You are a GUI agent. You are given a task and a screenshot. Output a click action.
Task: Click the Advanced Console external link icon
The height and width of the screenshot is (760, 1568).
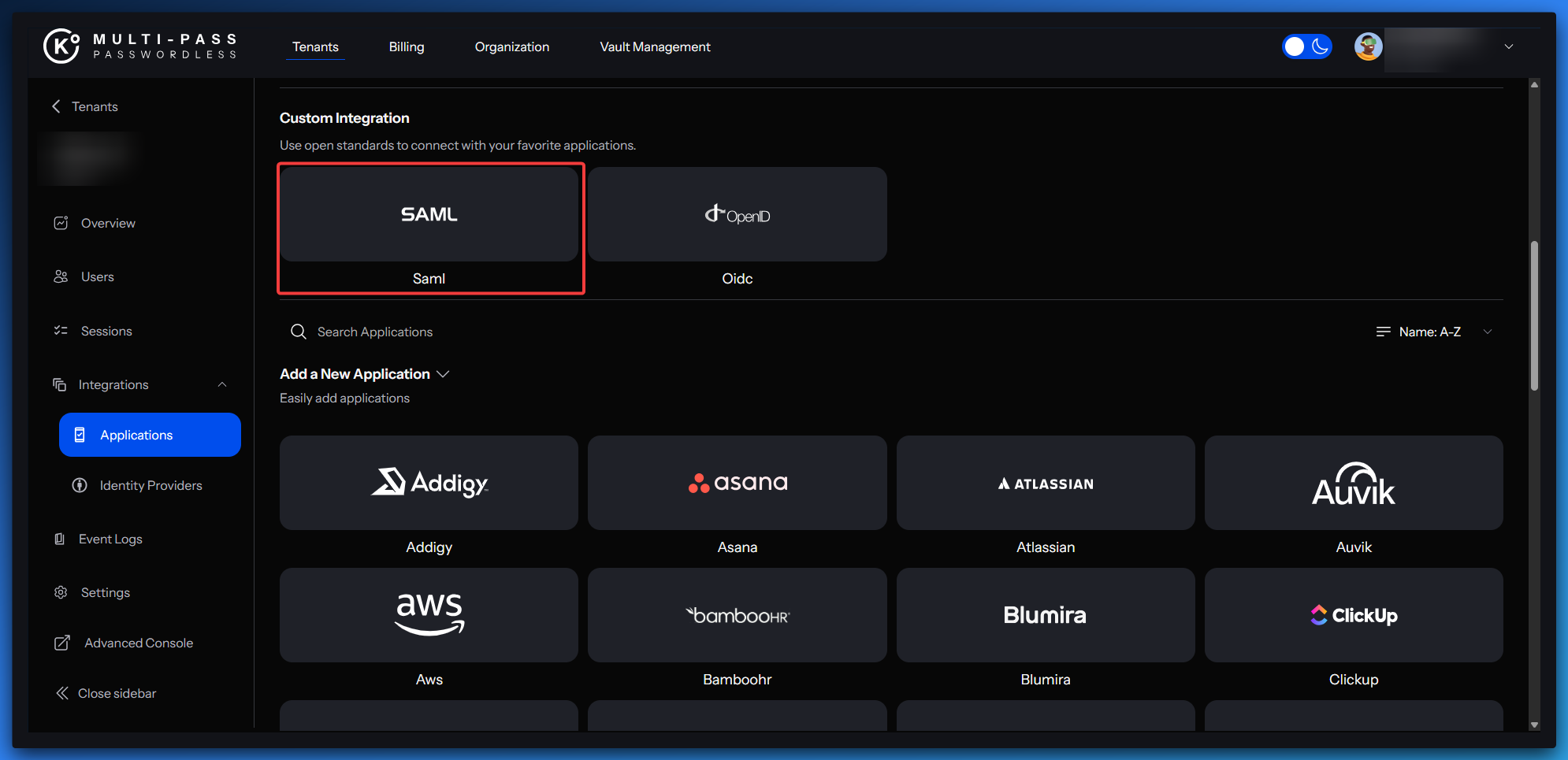pyautogui.click(x=61, y=643)
